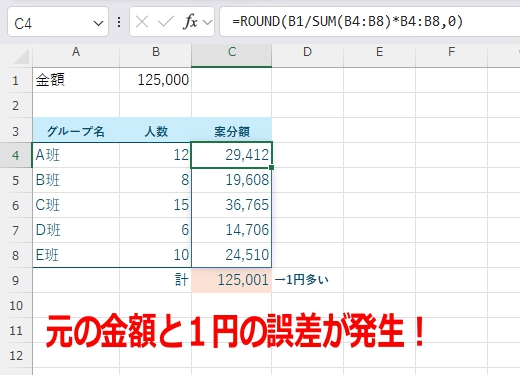Viewport: 520px width, 375px height.
Task: Click the 計 label cell
Action: 156,280
